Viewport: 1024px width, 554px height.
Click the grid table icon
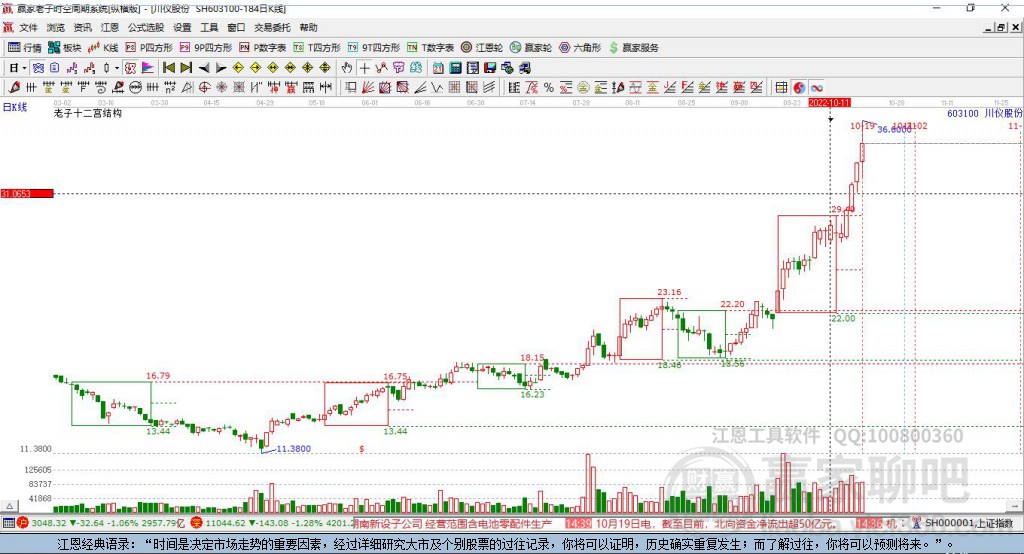[x=782, y=88]
